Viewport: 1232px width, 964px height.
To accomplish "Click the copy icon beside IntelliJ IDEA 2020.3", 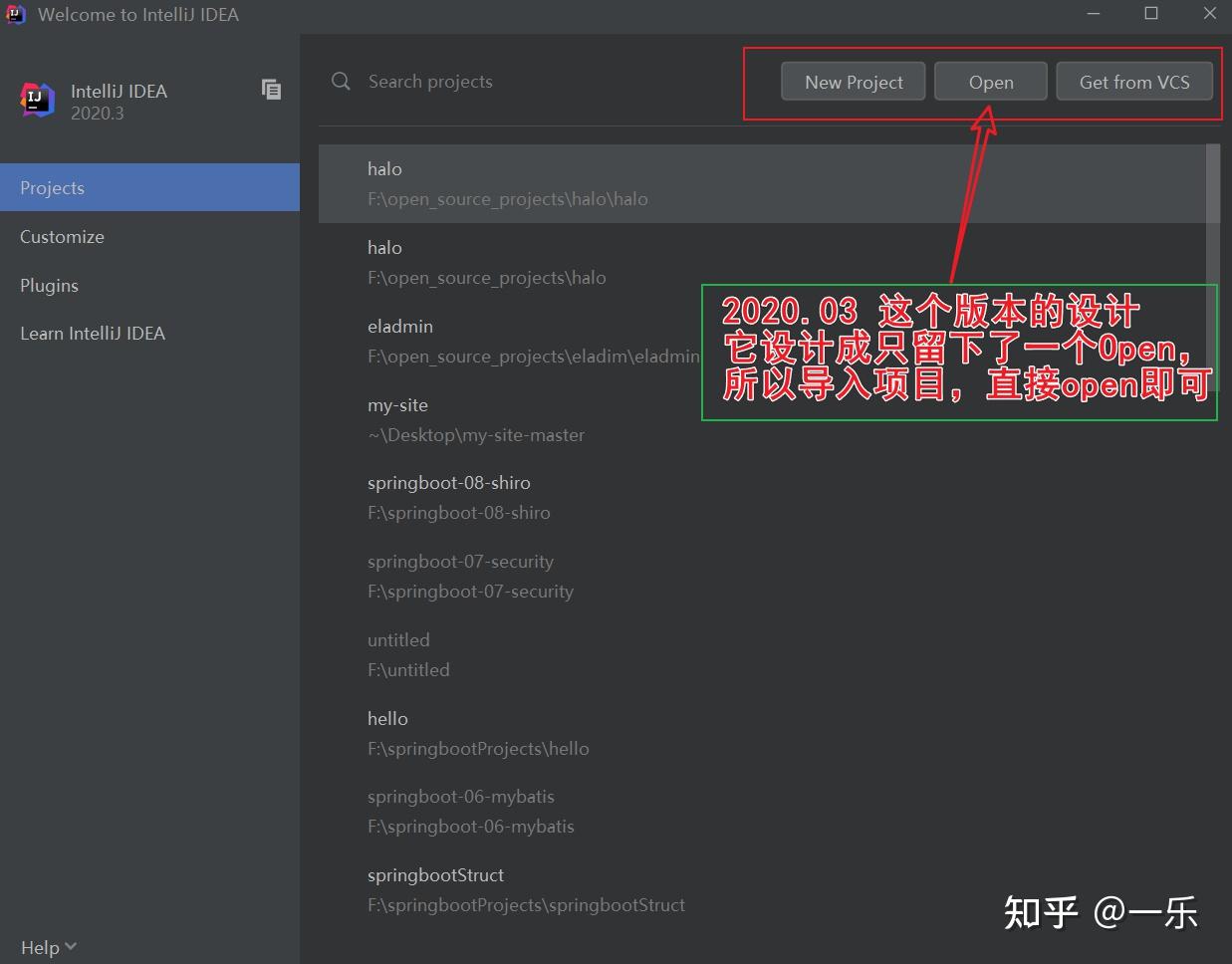I will pyautogui.click(x=271, y=90).
